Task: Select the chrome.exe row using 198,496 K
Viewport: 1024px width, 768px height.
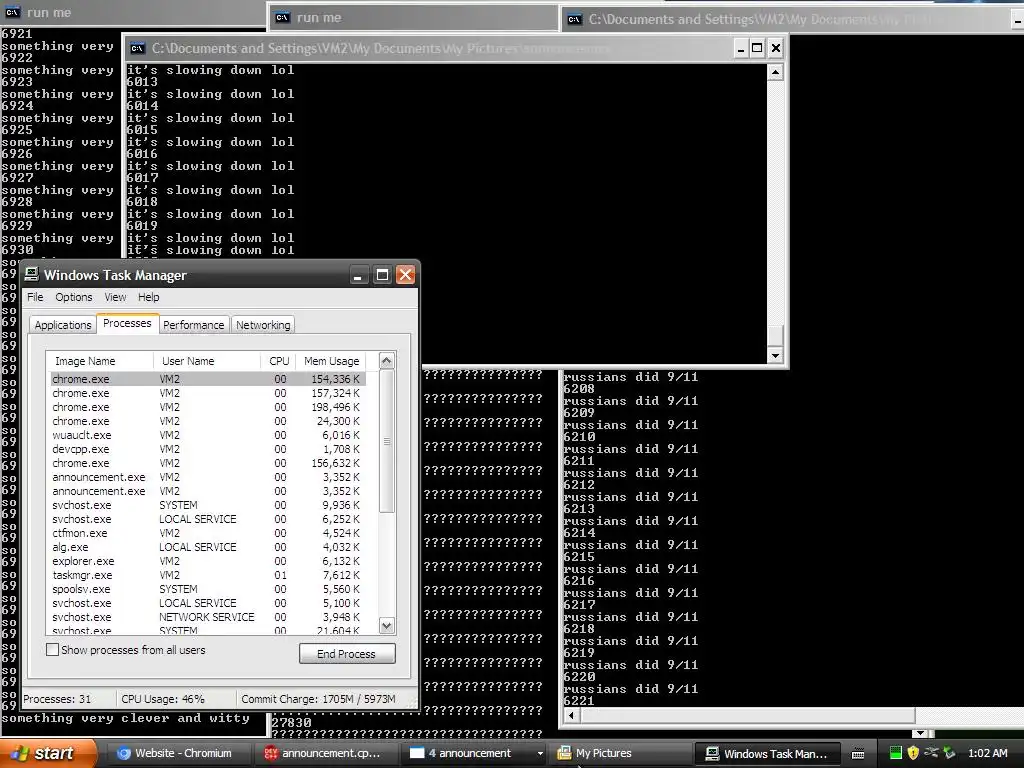Action: click(207, 407)
